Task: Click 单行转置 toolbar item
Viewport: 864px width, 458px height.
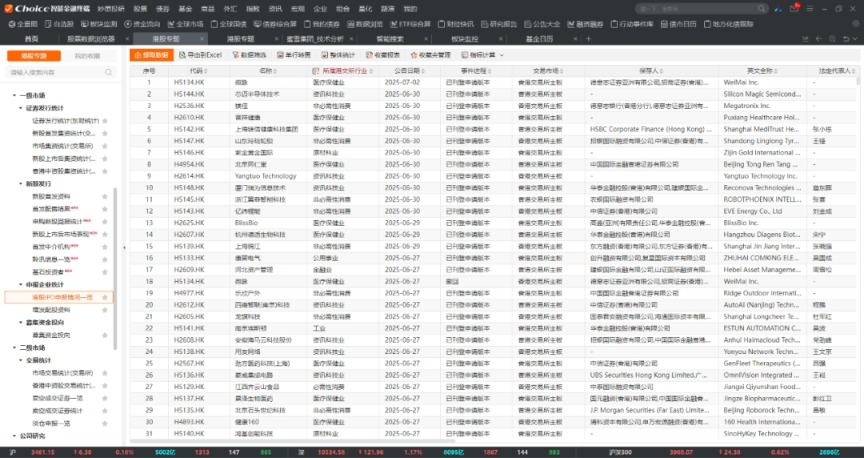Action: pyautogui.click(x=294, y=55)
